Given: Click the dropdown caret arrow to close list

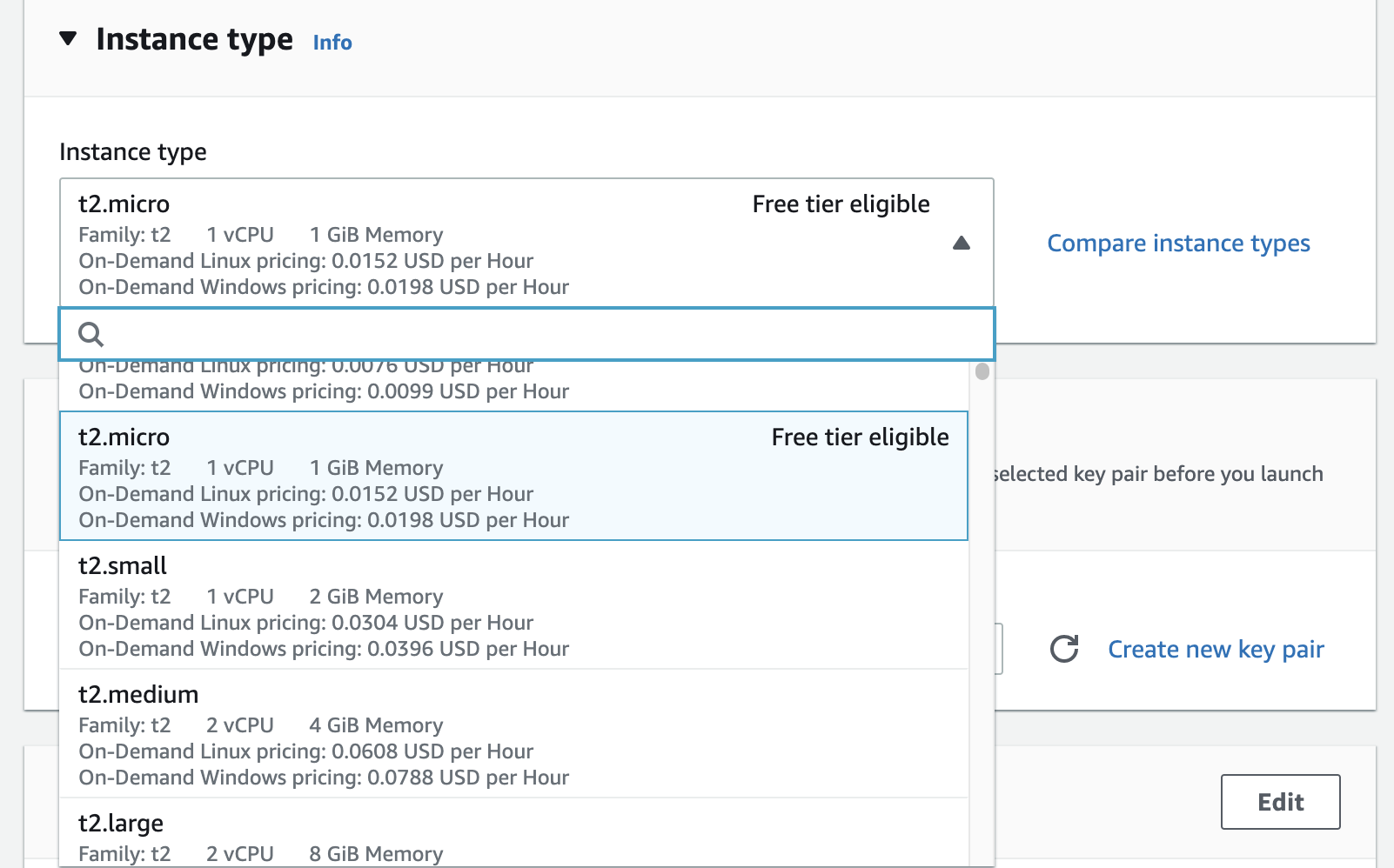Looking at the screenshot, I should 961,243.
